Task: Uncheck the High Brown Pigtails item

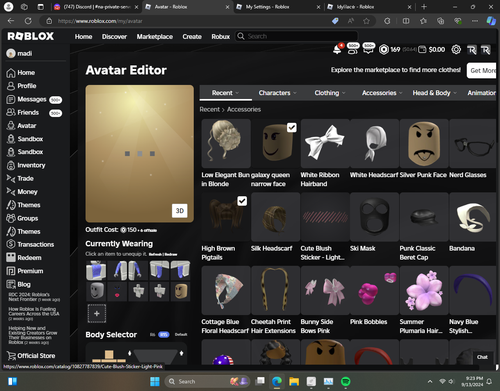Action: click(x=242, y=201)
